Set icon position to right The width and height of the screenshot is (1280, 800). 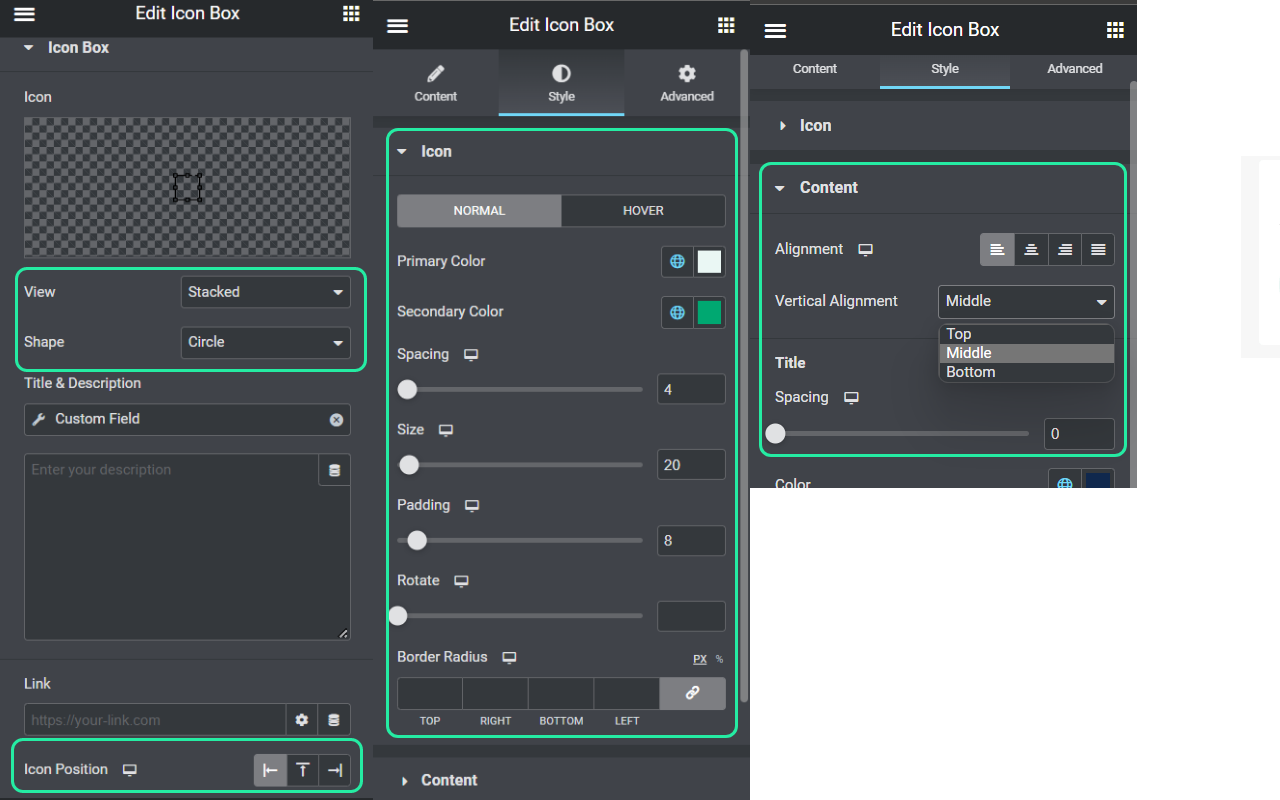335,770
